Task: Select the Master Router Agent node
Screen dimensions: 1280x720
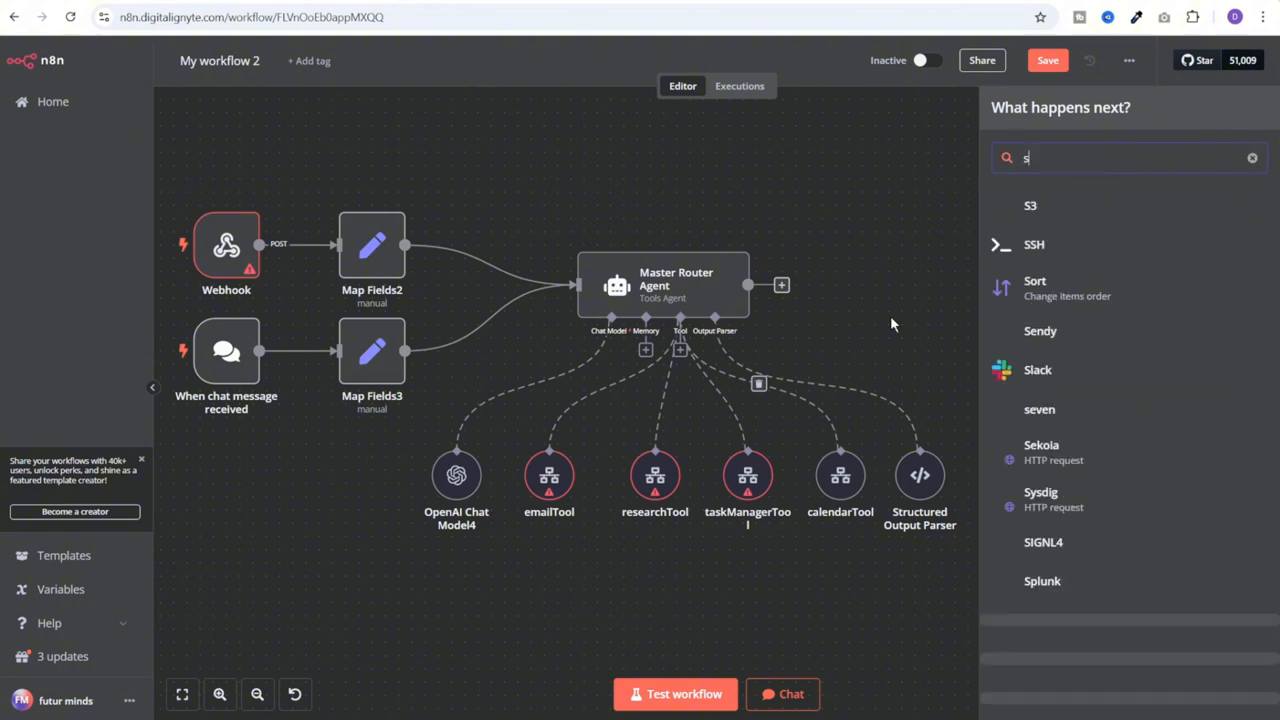Action: [x=663, y=285]
